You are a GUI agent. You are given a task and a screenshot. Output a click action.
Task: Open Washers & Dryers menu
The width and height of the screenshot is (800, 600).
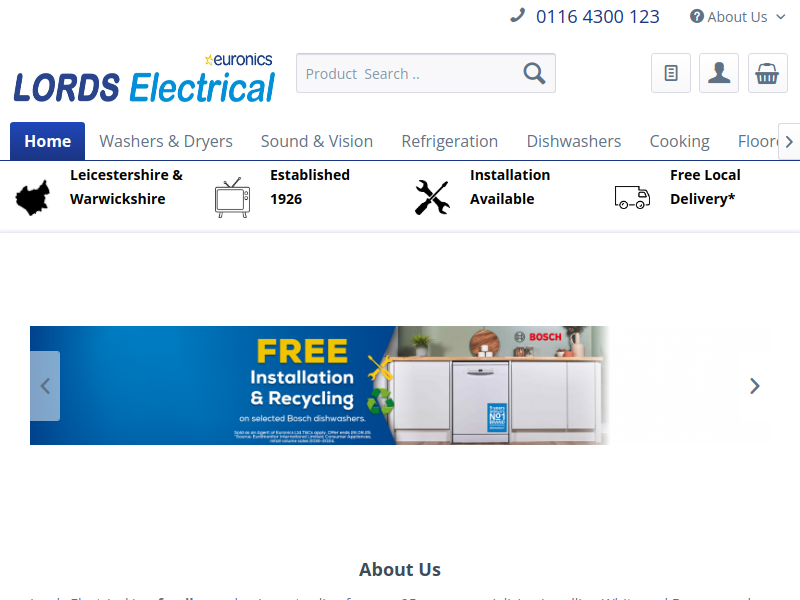tap(166, 141)
